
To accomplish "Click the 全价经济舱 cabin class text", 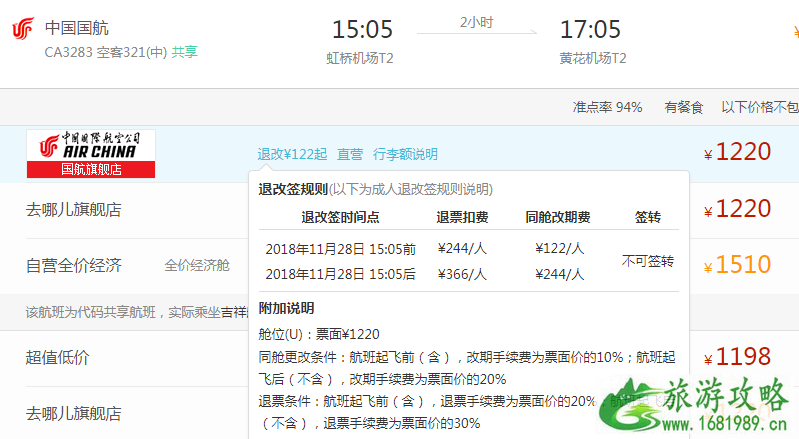I will point(197,265).
